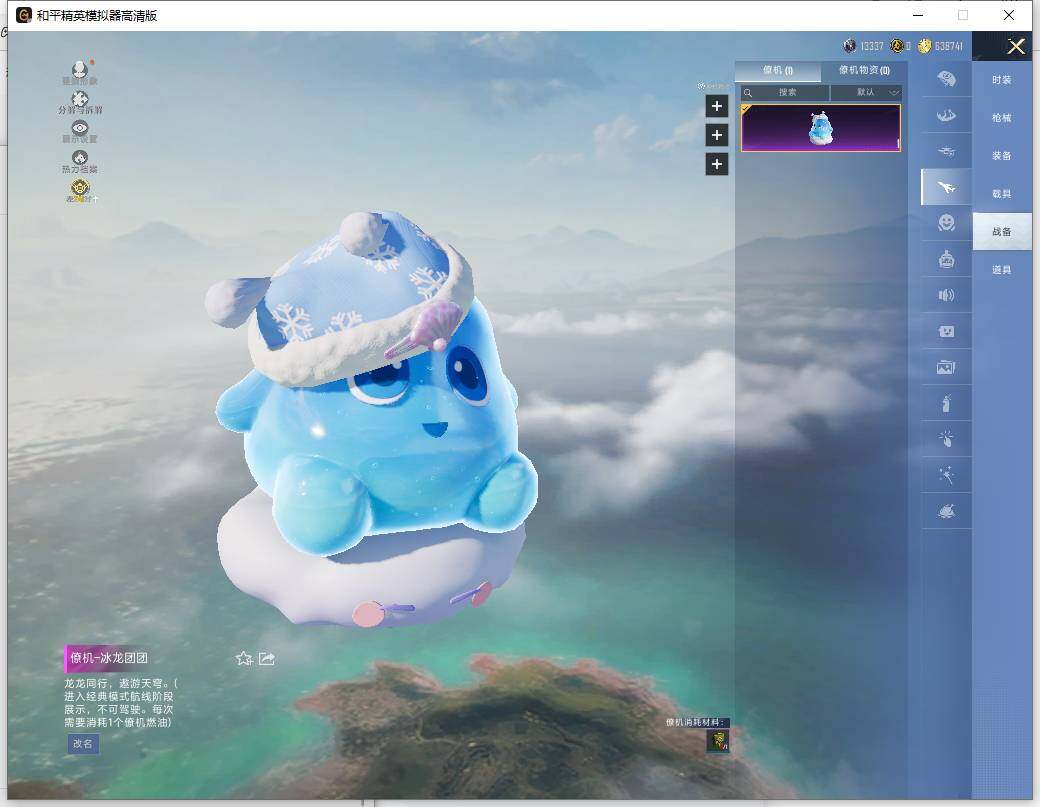Switch to the 时装 menu tab
Image resolution: width=1040 pixels, height=807 pixels.
click(1002, 80)
